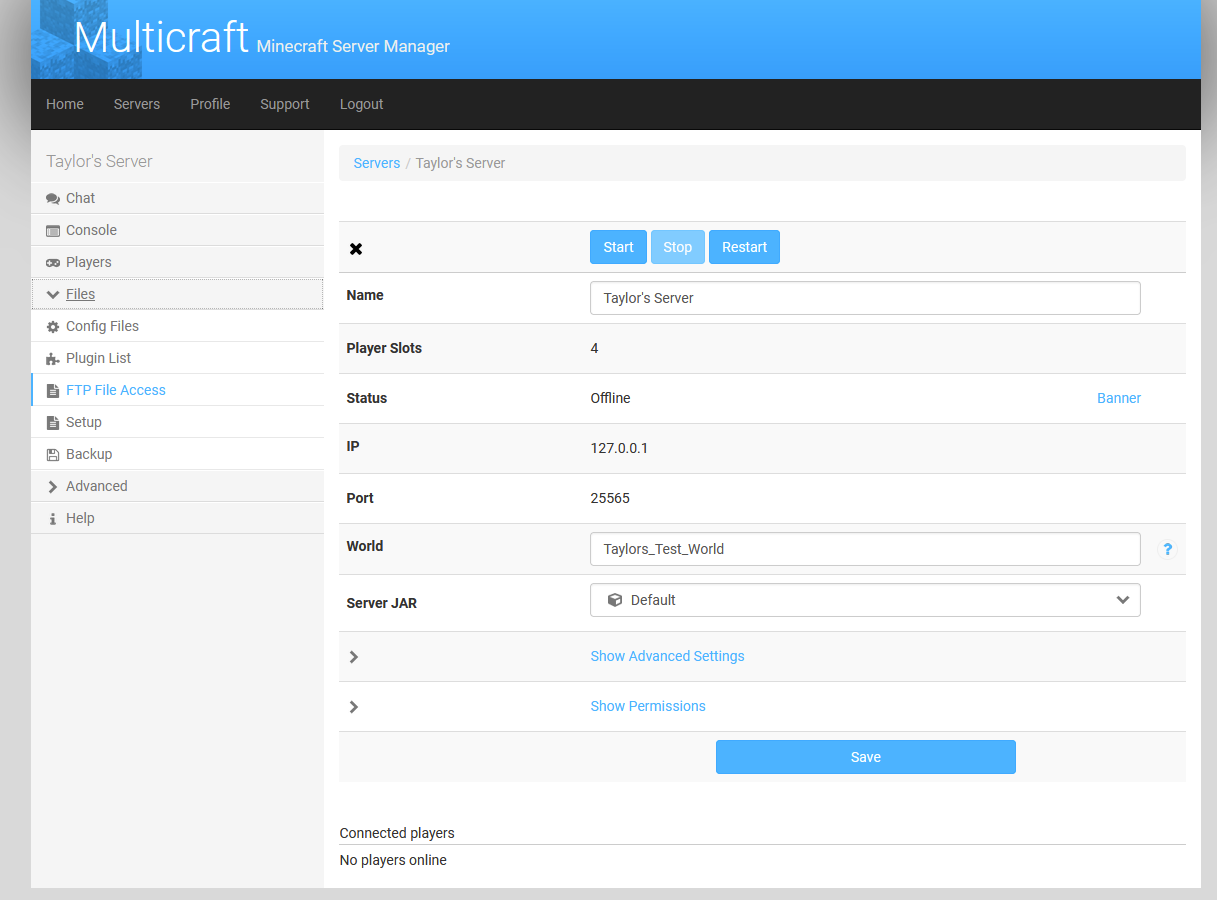This screenshot has width=1217, height=900.
Task: Click the Config Files gear icon
Action: [x=52, y=326]
